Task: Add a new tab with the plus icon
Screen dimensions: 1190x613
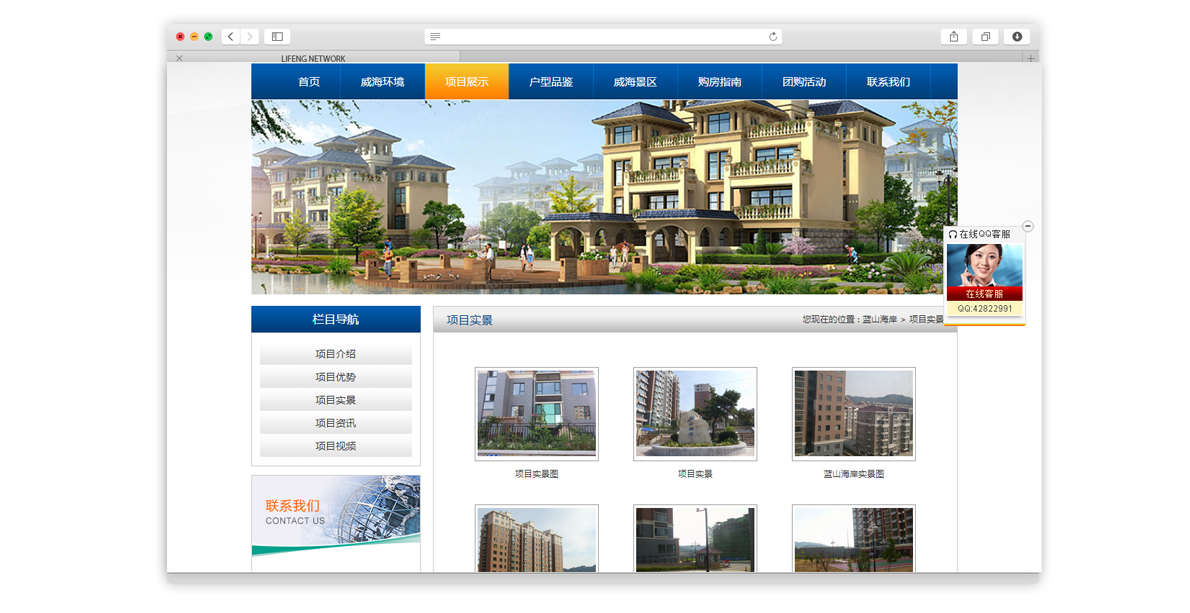Action: pos(1031,58)
